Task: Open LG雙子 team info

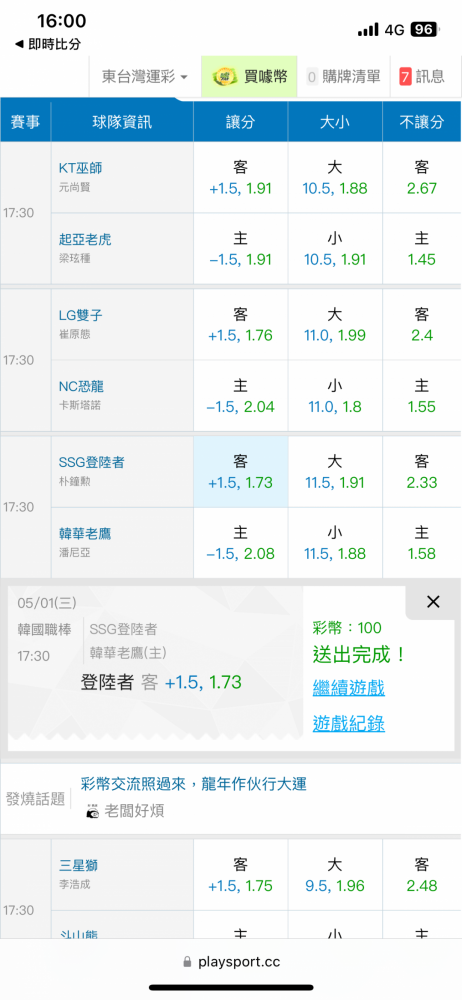Action: pyautogui.click(x=80, y=315)
